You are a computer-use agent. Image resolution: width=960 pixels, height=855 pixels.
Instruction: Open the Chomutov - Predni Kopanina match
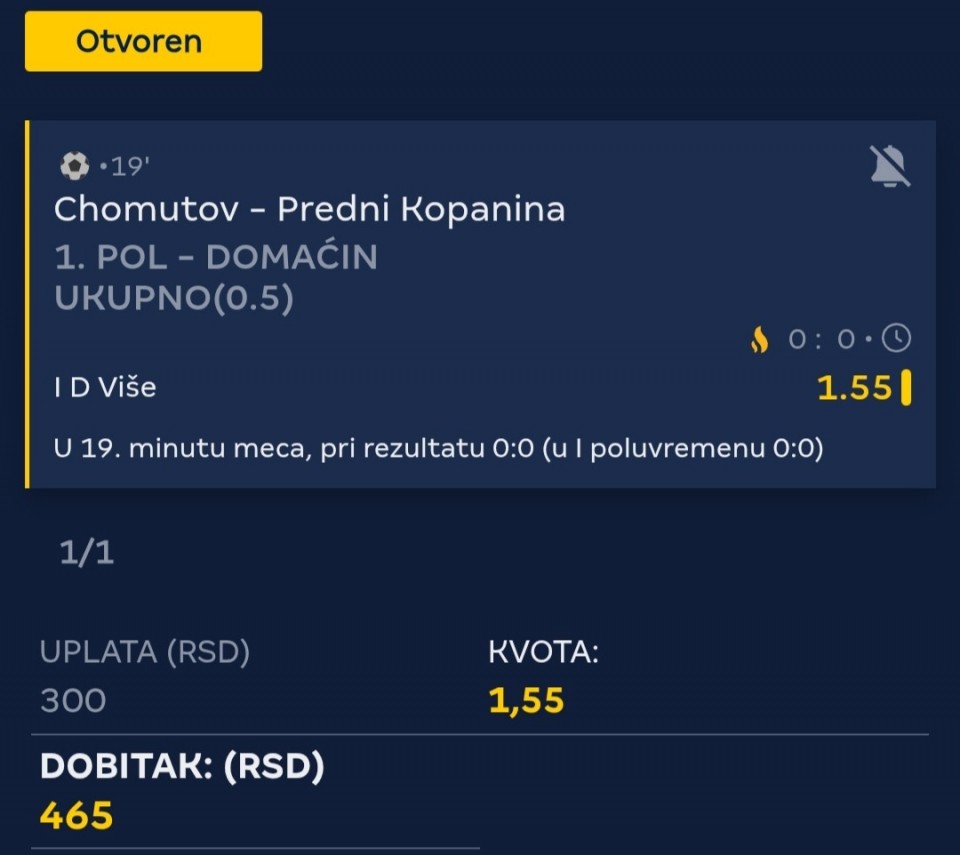[x=309, y=209]
